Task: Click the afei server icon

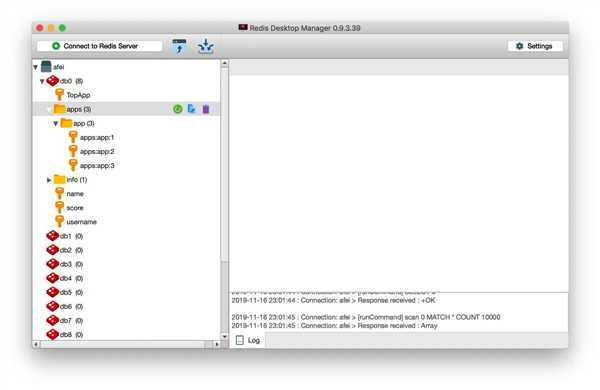Action: pyautogui.click(x=46, y=67)
